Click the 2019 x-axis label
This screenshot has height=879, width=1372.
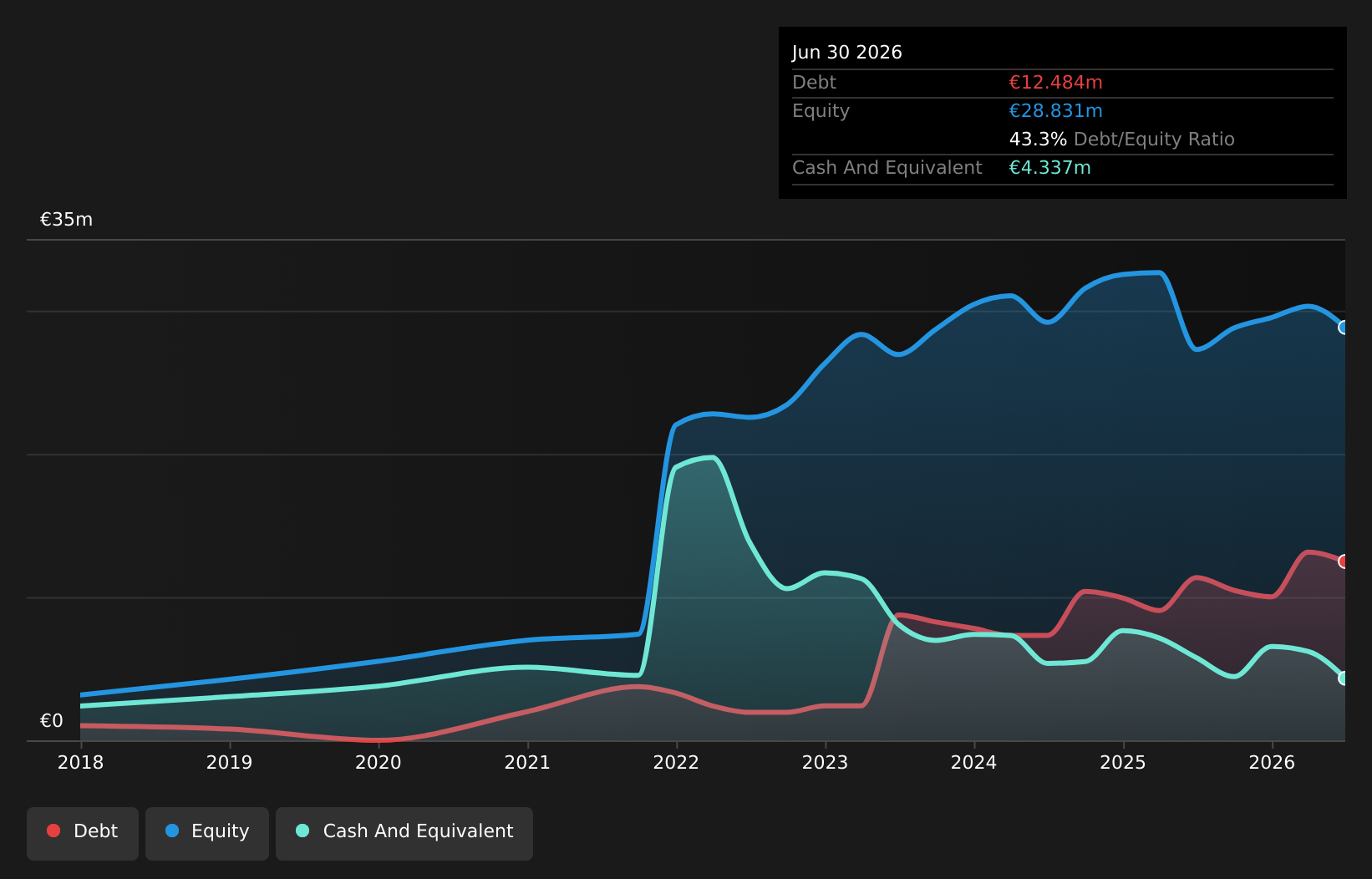click(230, 762)
